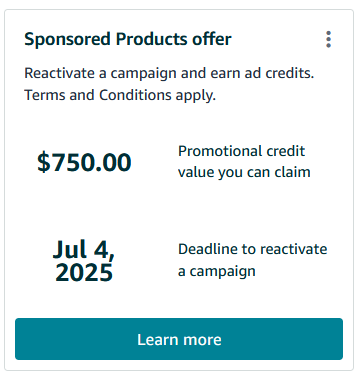361x377 pixels.
Task: Select the 'Deadline to reactivate' label line
Action: pyautogui.click(x=253, y=249)
